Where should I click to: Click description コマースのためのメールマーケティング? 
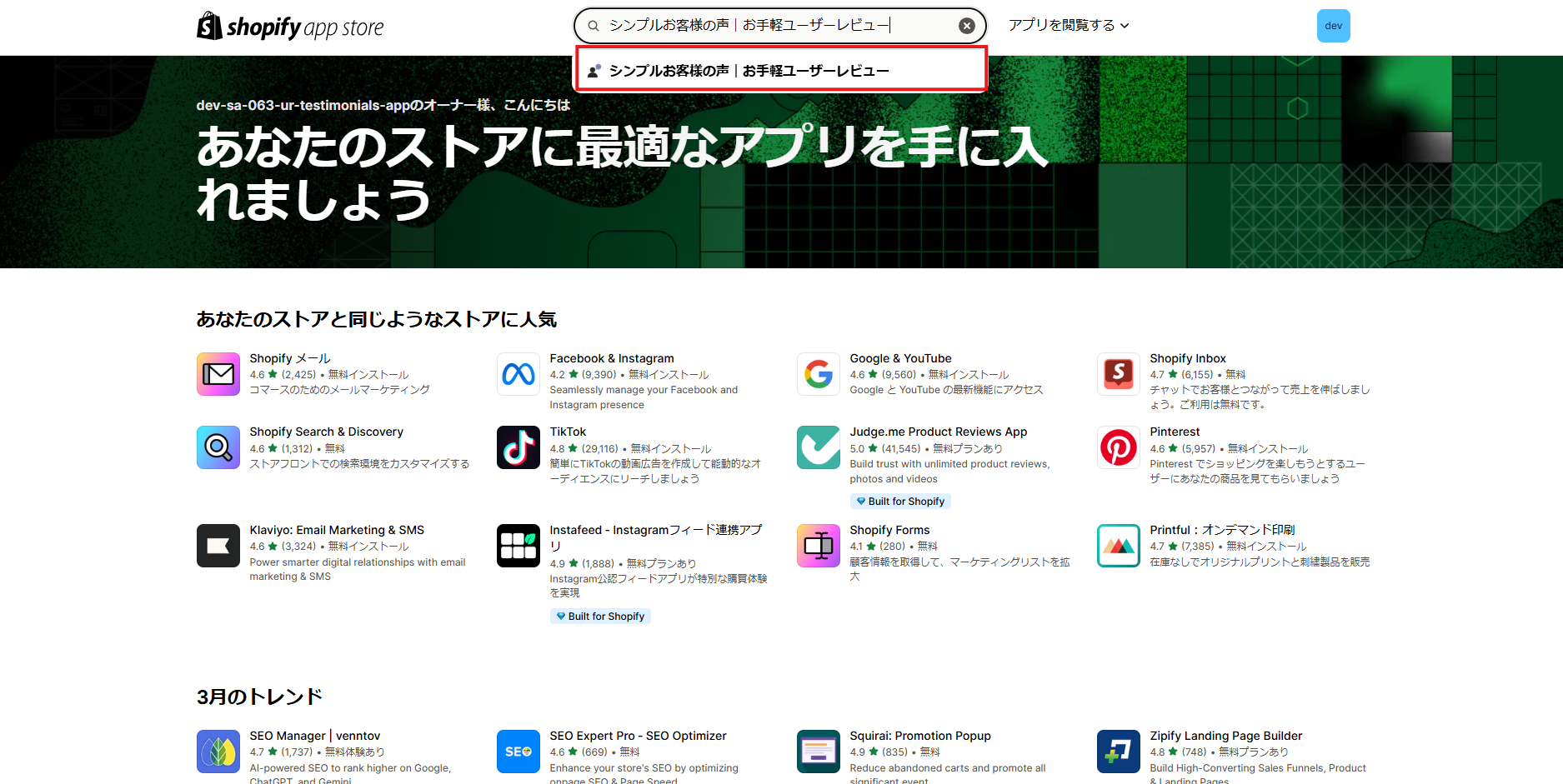coord(340,390)
